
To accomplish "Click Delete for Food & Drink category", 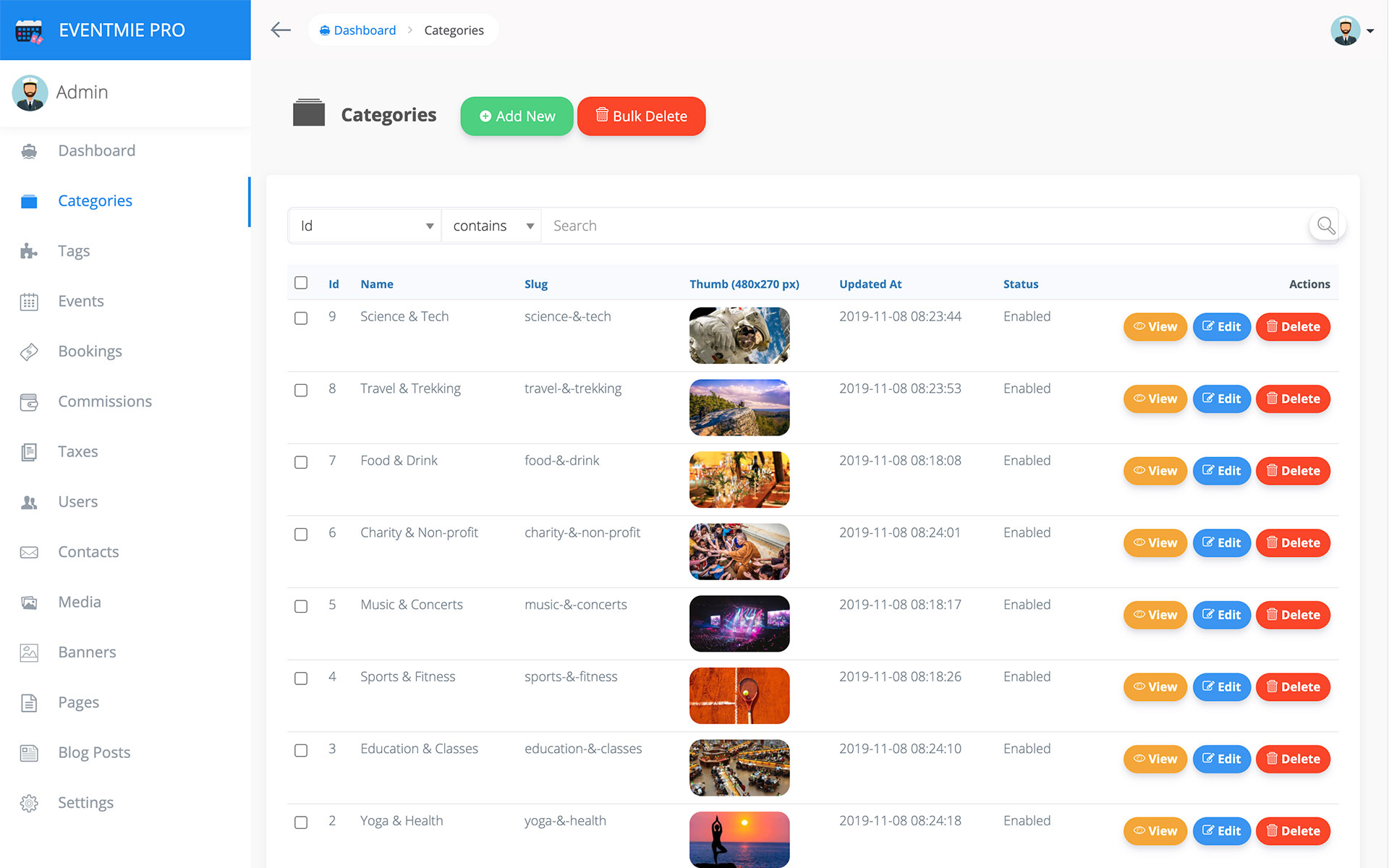I will point(1293,471).
